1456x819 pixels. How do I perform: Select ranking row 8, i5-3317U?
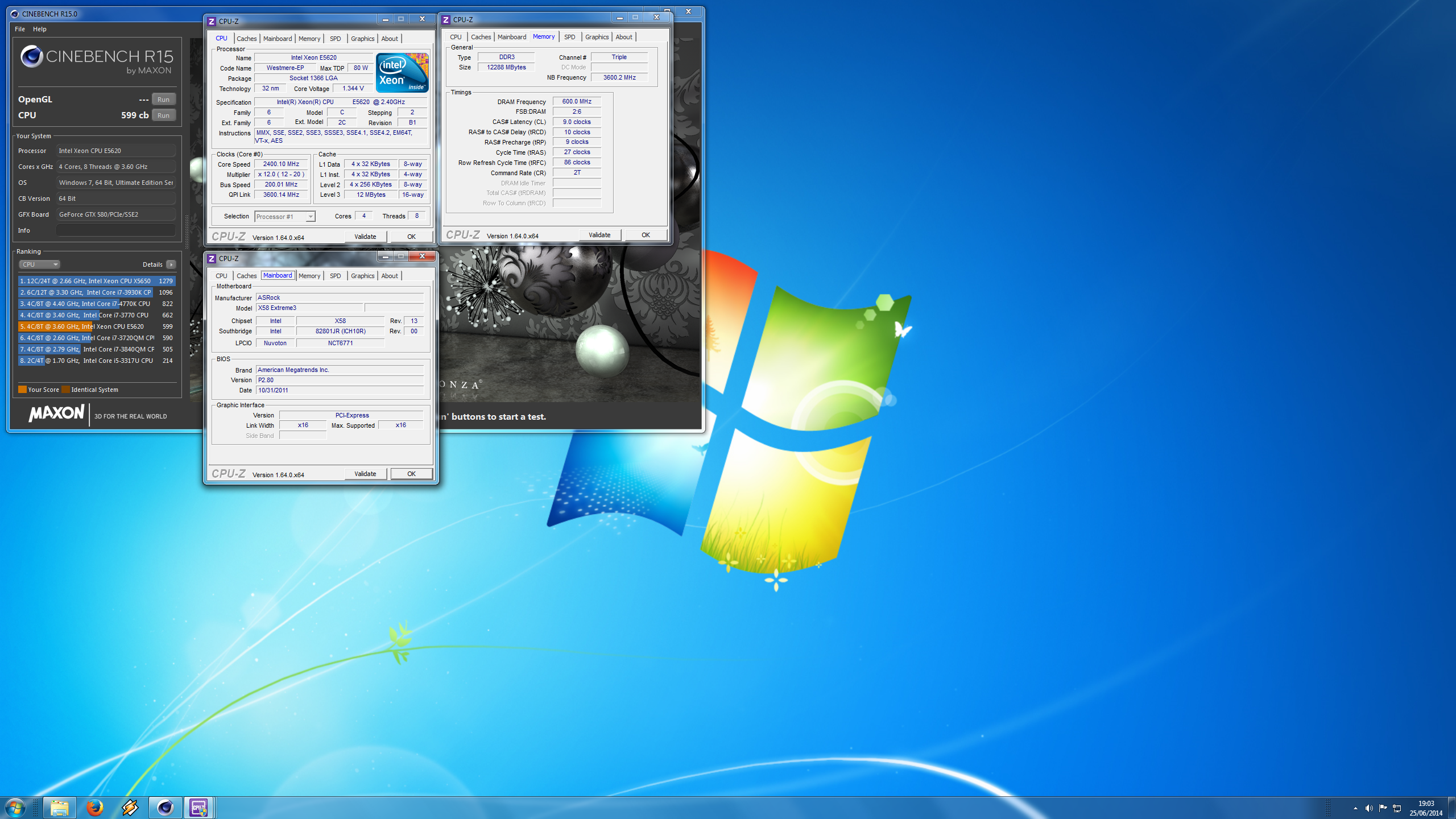[96, 361]
